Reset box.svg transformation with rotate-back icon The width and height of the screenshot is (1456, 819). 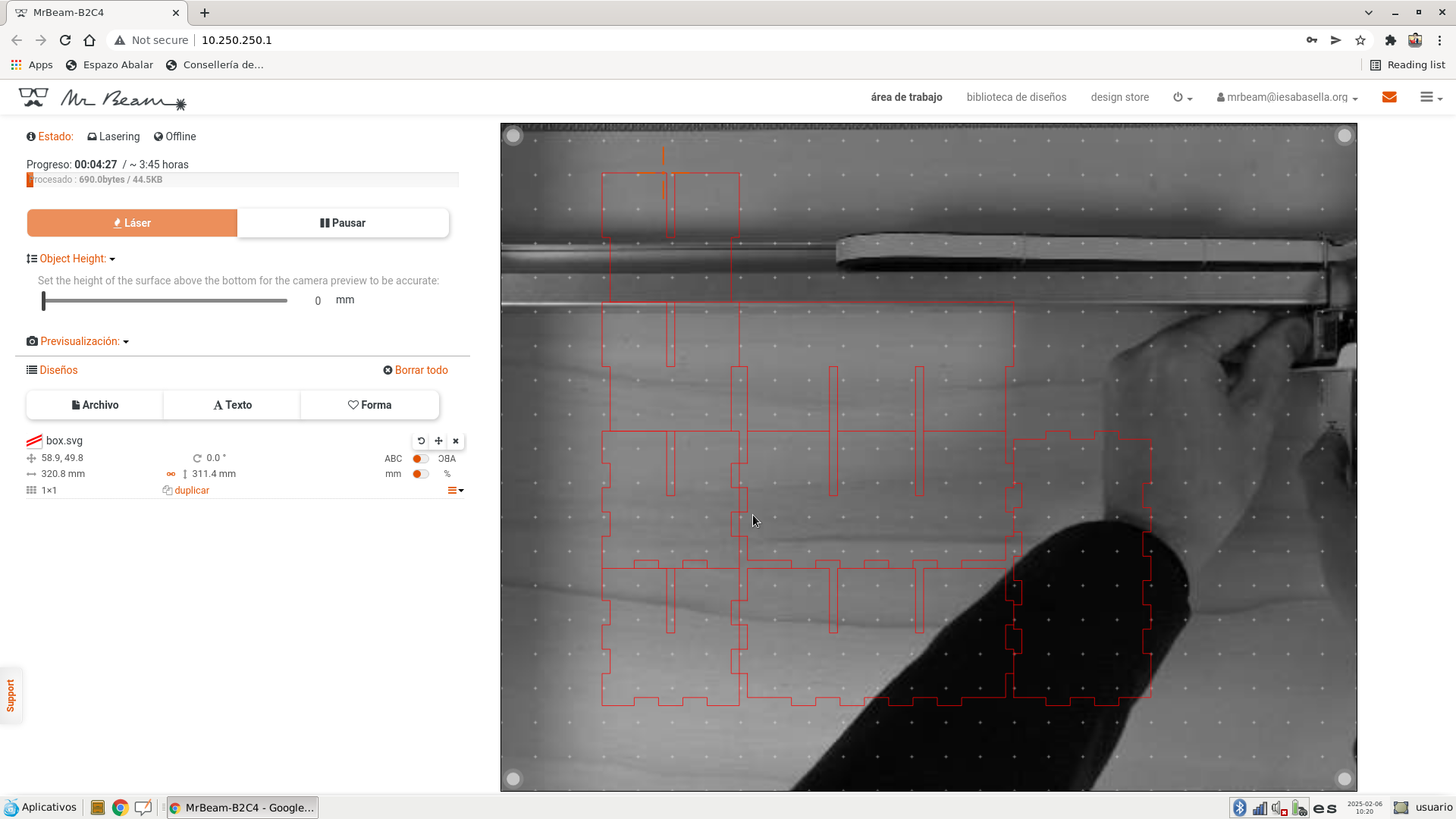(x=421, y=441)
